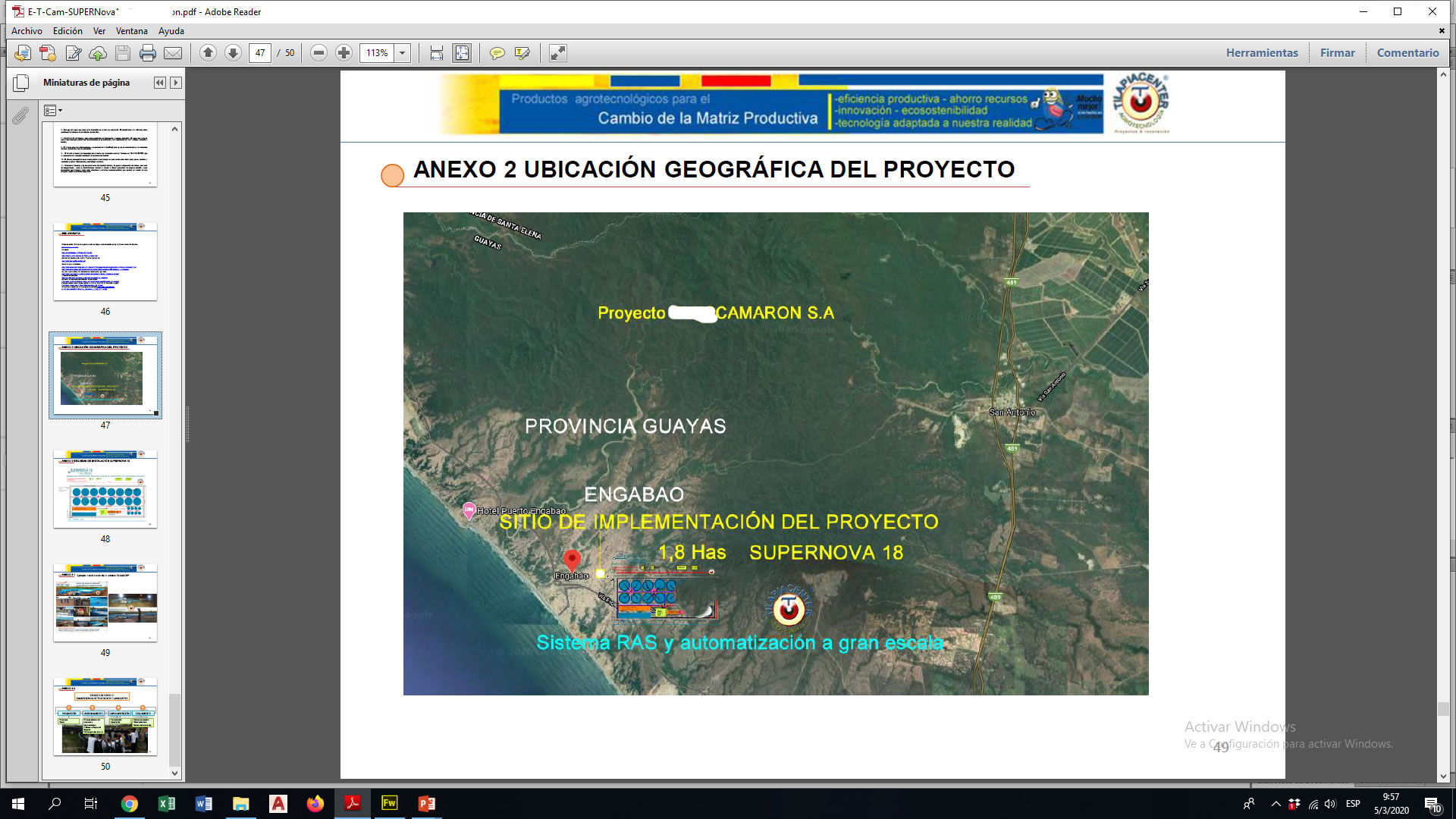Click the ESP language indicator
This screenshot has width=1456, height=819.
1353,804
